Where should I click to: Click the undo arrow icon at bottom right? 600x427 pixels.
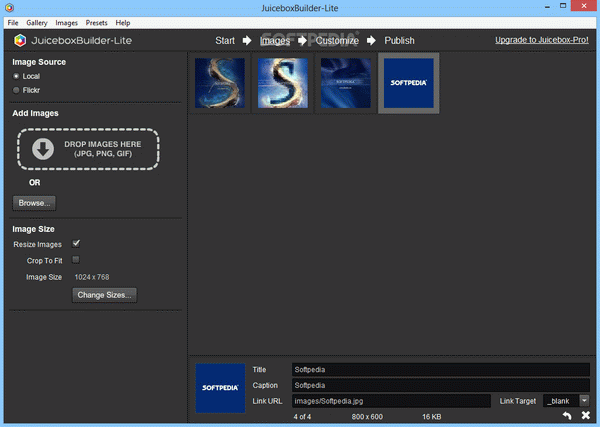coord(567,416)
